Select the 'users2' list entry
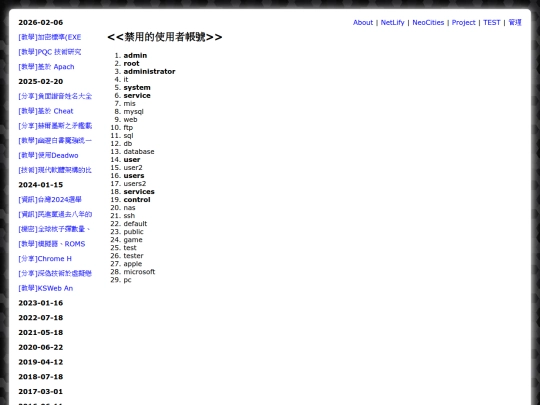This screenshot has width=540, height=405. pos(135,184)
